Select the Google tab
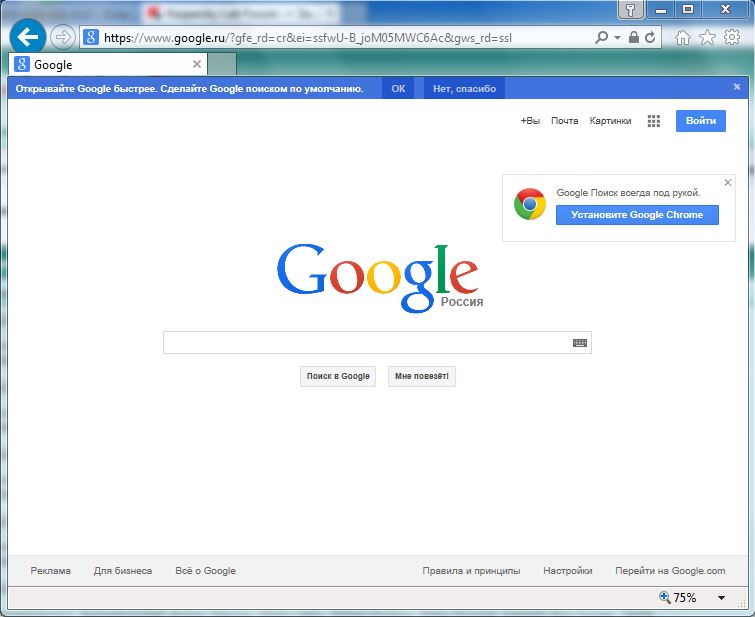 click(108, 64)
